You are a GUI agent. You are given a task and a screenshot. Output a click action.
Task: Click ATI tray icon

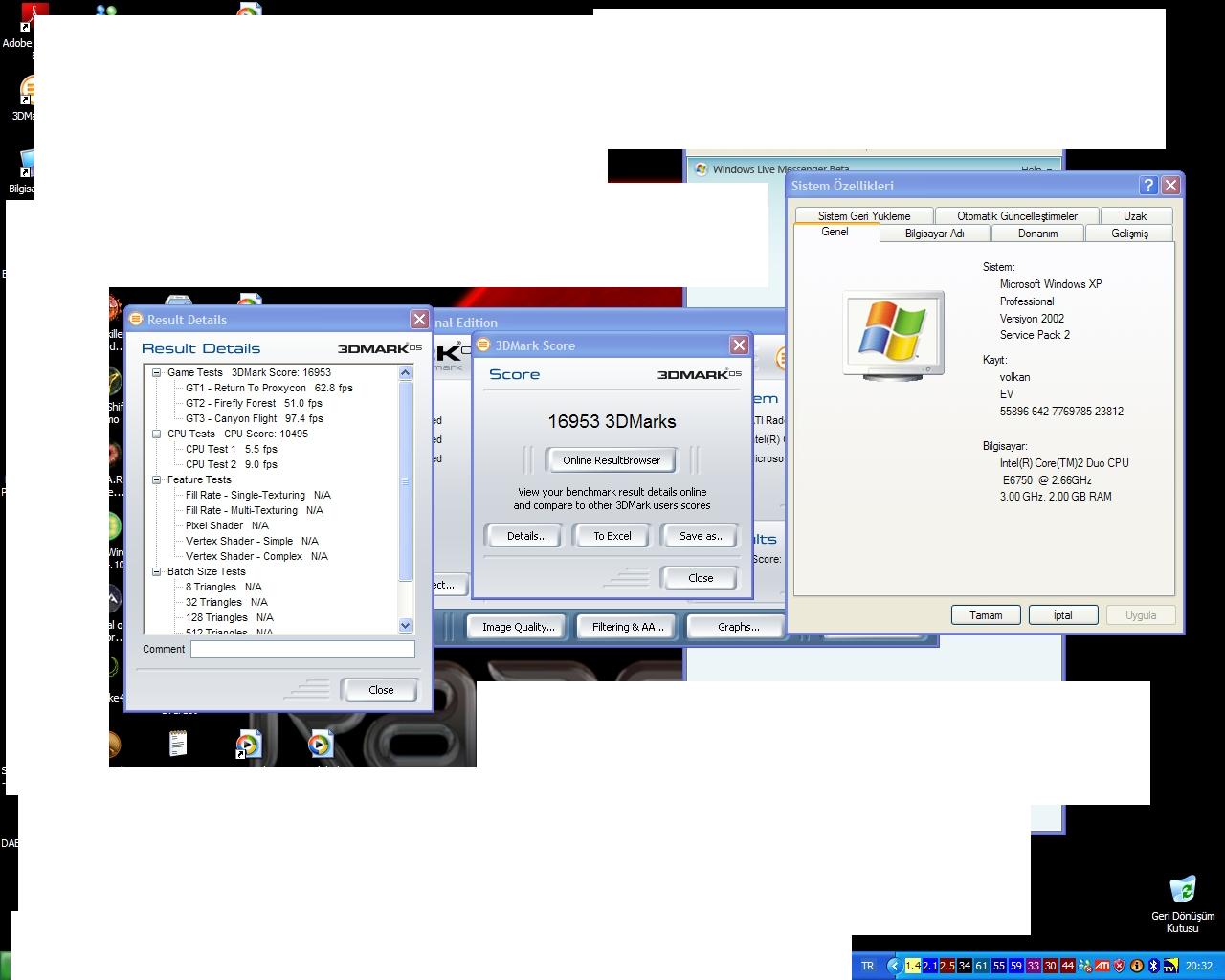[x=1102, y=966]
